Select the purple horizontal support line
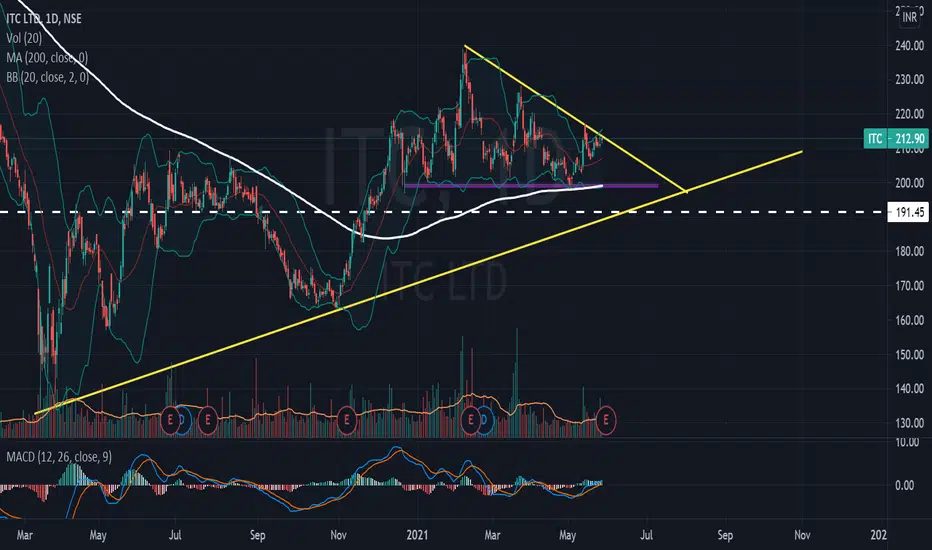 pyautogui.click(x=531, y=186)
